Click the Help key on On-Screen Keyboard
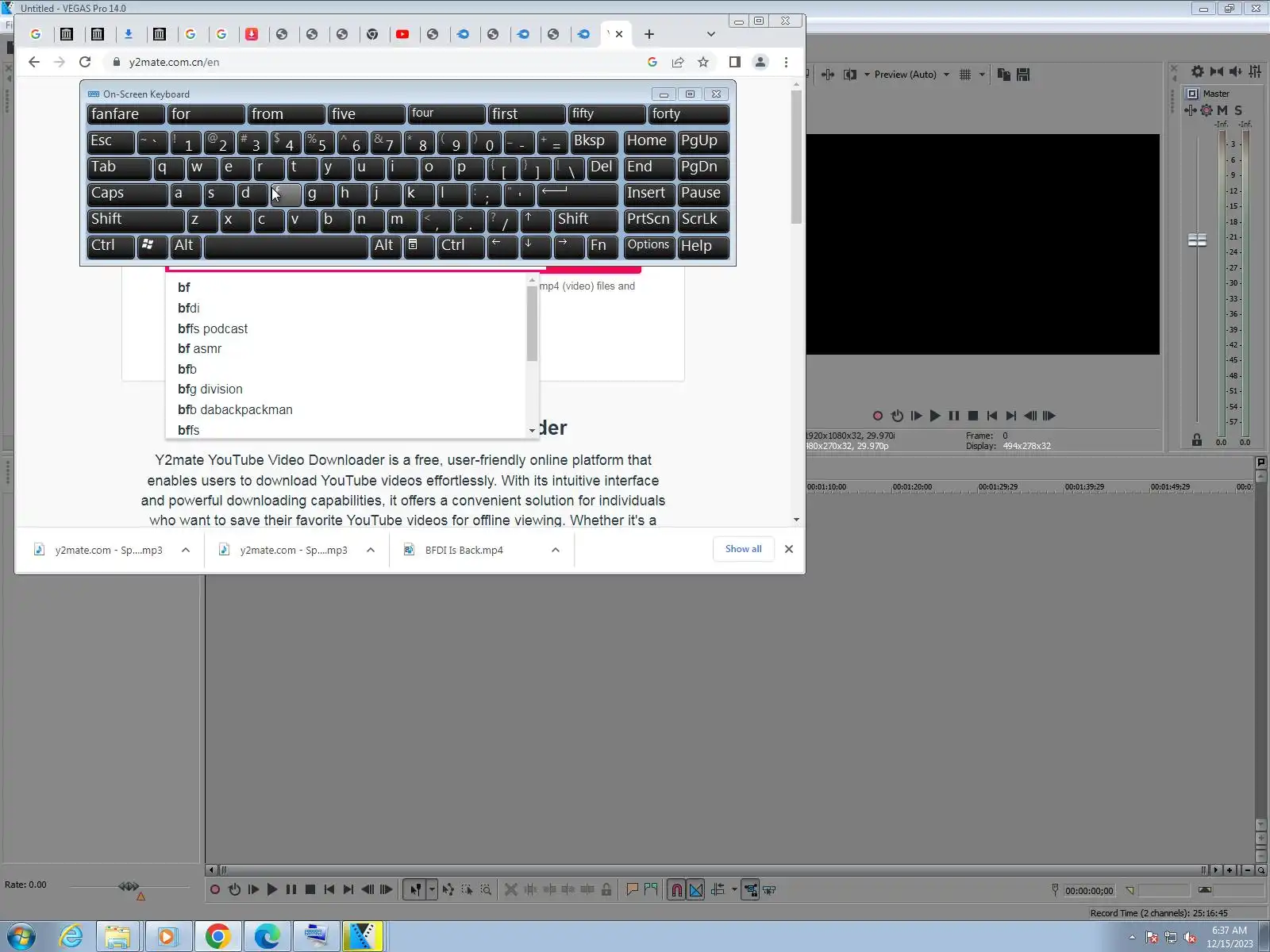This screenshot has width=1270, height=952. click(702, 246)
